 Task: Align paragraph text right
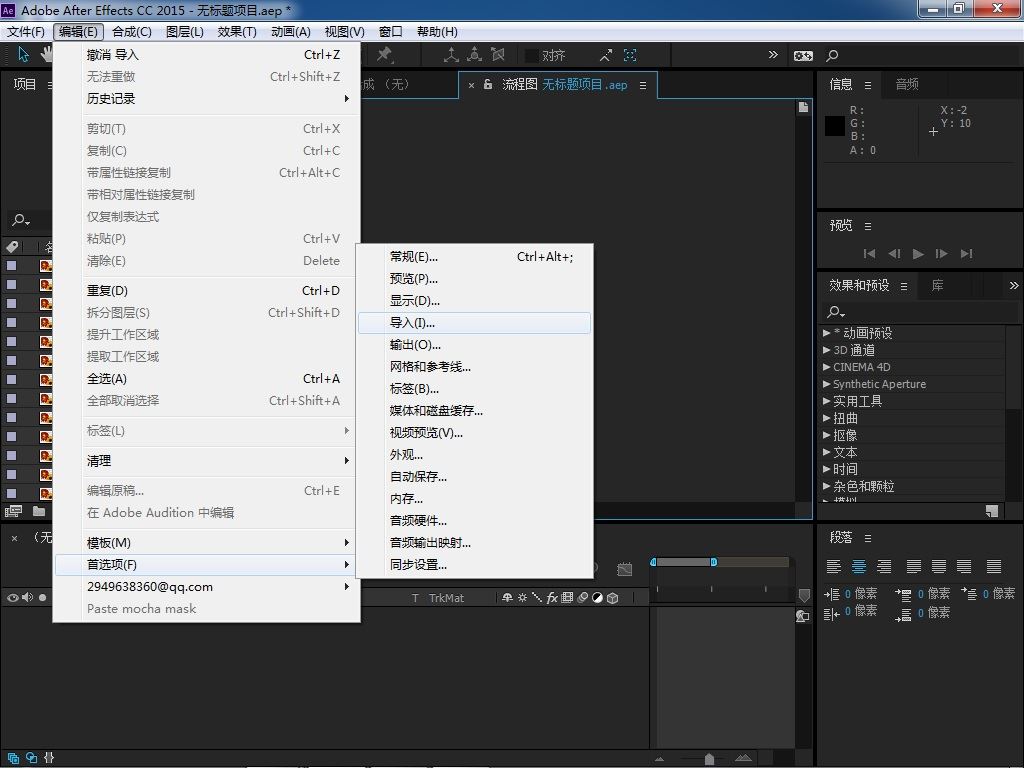click(x=884, y=566)
